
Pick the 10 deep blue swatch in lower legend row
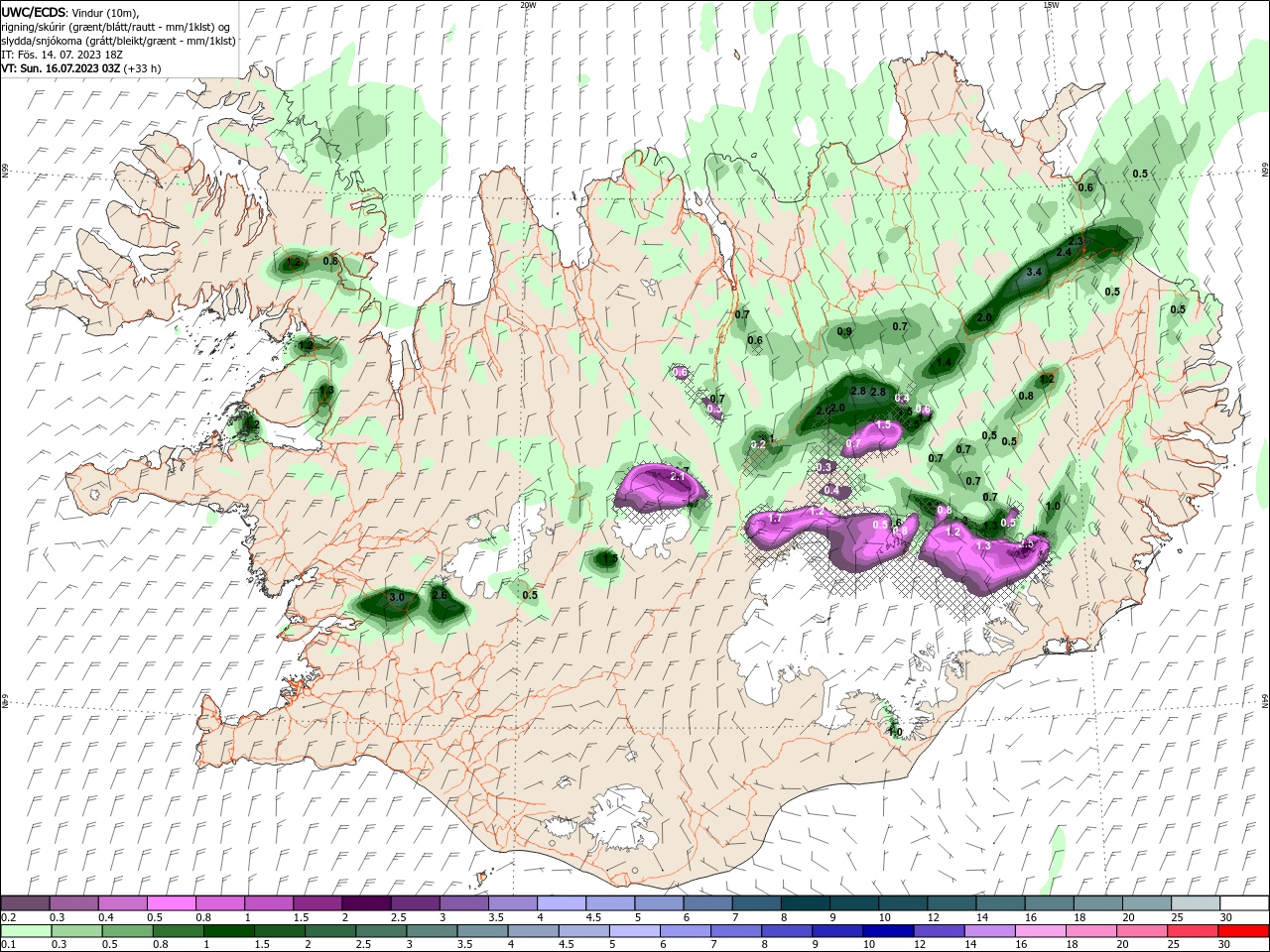coord(886,931)
